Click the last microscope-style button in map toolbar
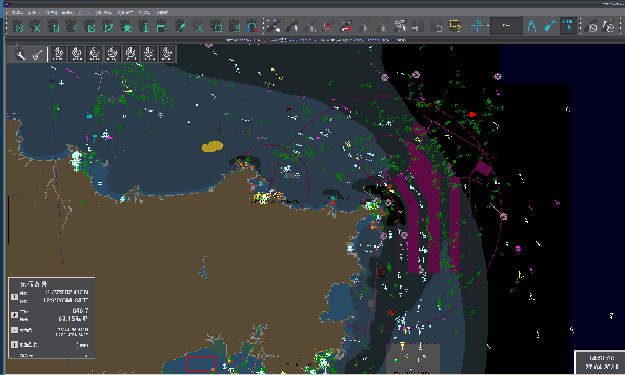 coord(167,54)
